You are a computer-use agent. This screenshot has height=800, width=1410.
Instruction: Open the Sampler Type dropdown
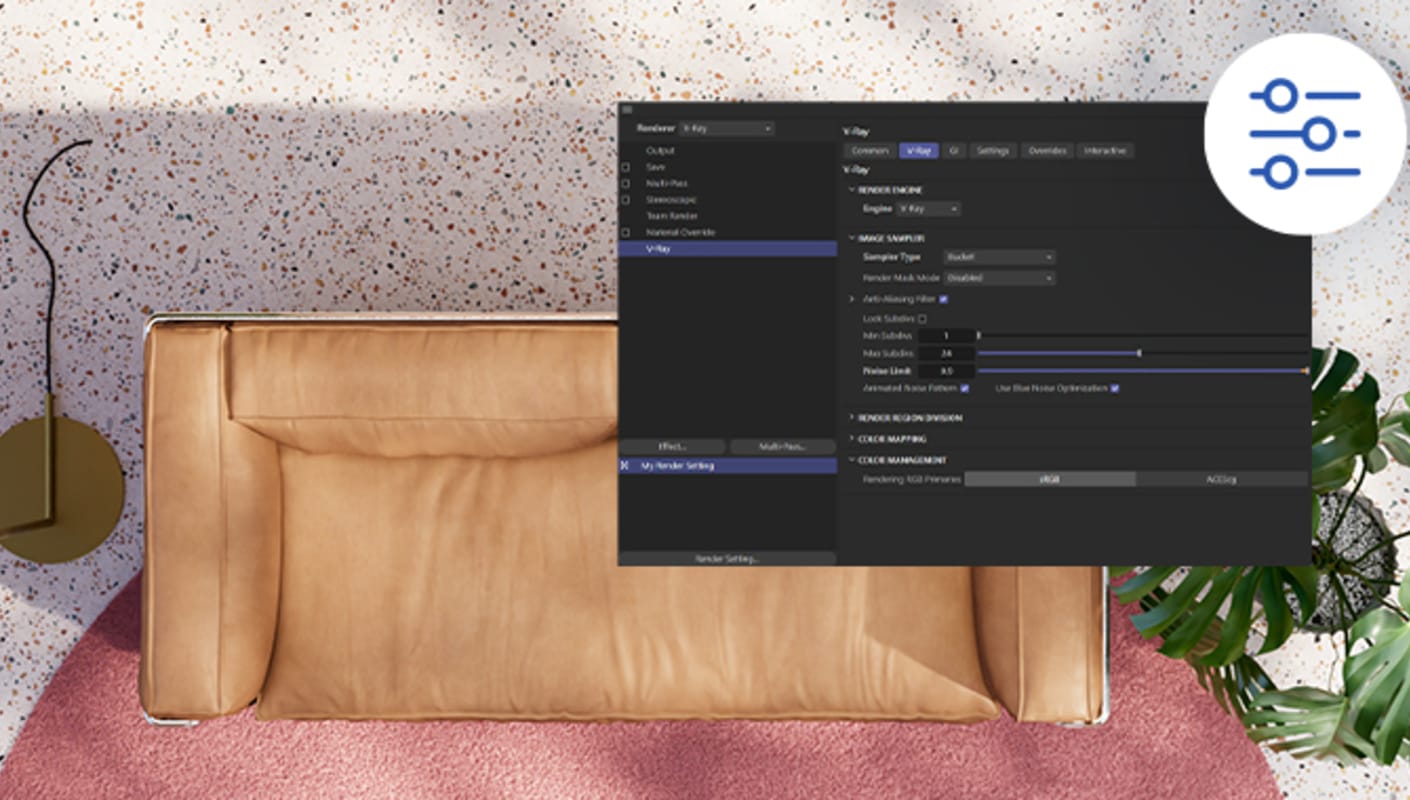coord(999,257)
